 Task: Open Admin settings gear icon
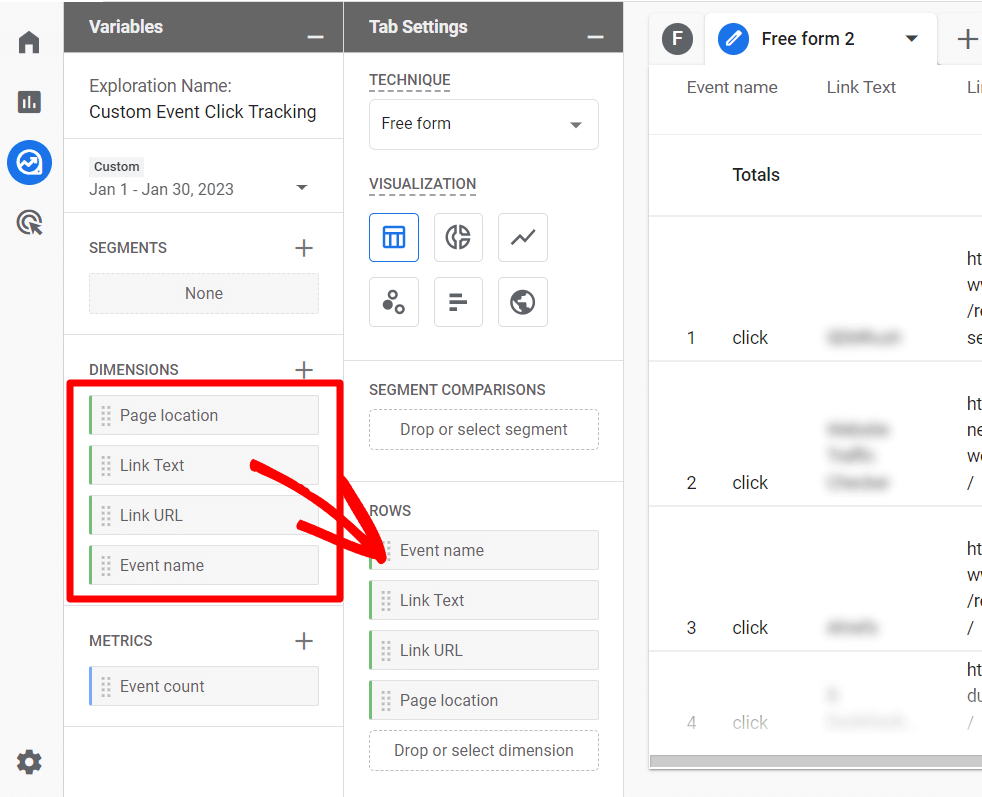pyautogui.click(x=29, y=763)
